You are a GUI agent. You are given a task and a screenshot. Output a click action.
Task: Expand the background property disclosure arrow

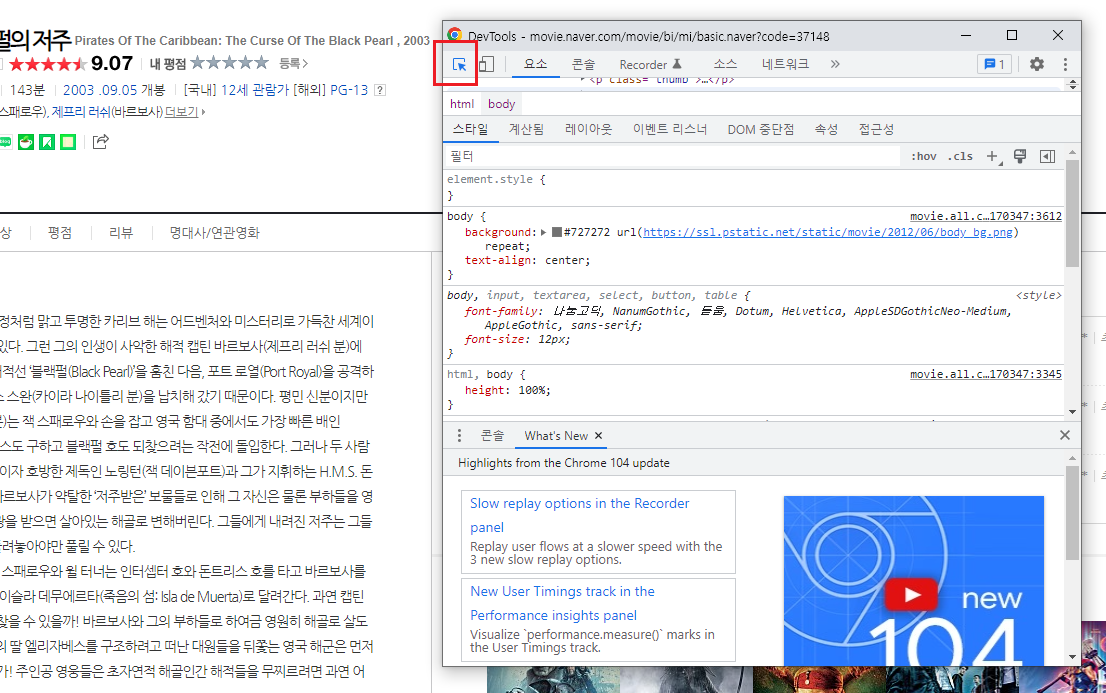543,231
